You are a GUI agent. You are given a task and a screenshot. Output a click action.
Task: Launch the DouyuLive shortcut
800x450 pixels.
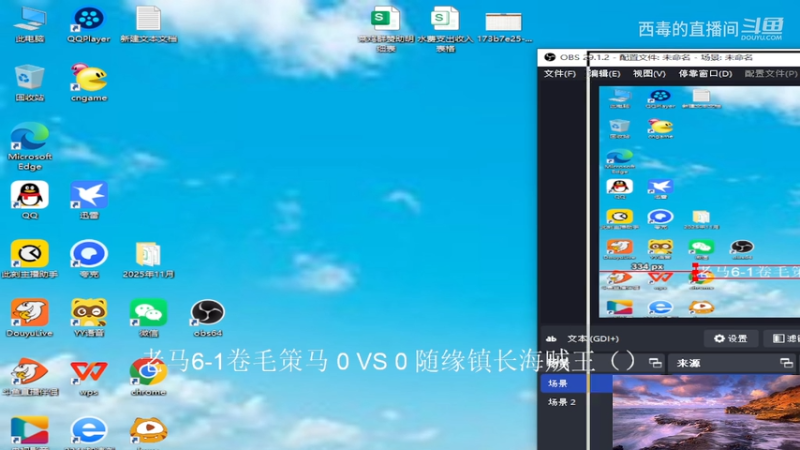(30, 318)
